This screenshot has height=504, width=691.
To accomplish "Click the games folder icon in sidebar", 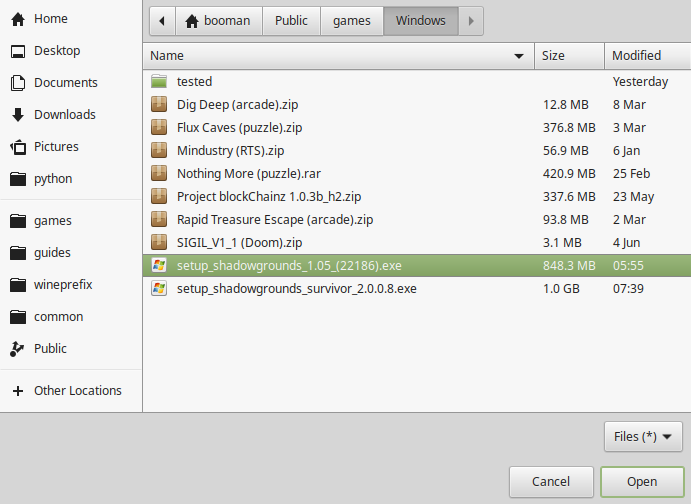I will coord(18,221).
